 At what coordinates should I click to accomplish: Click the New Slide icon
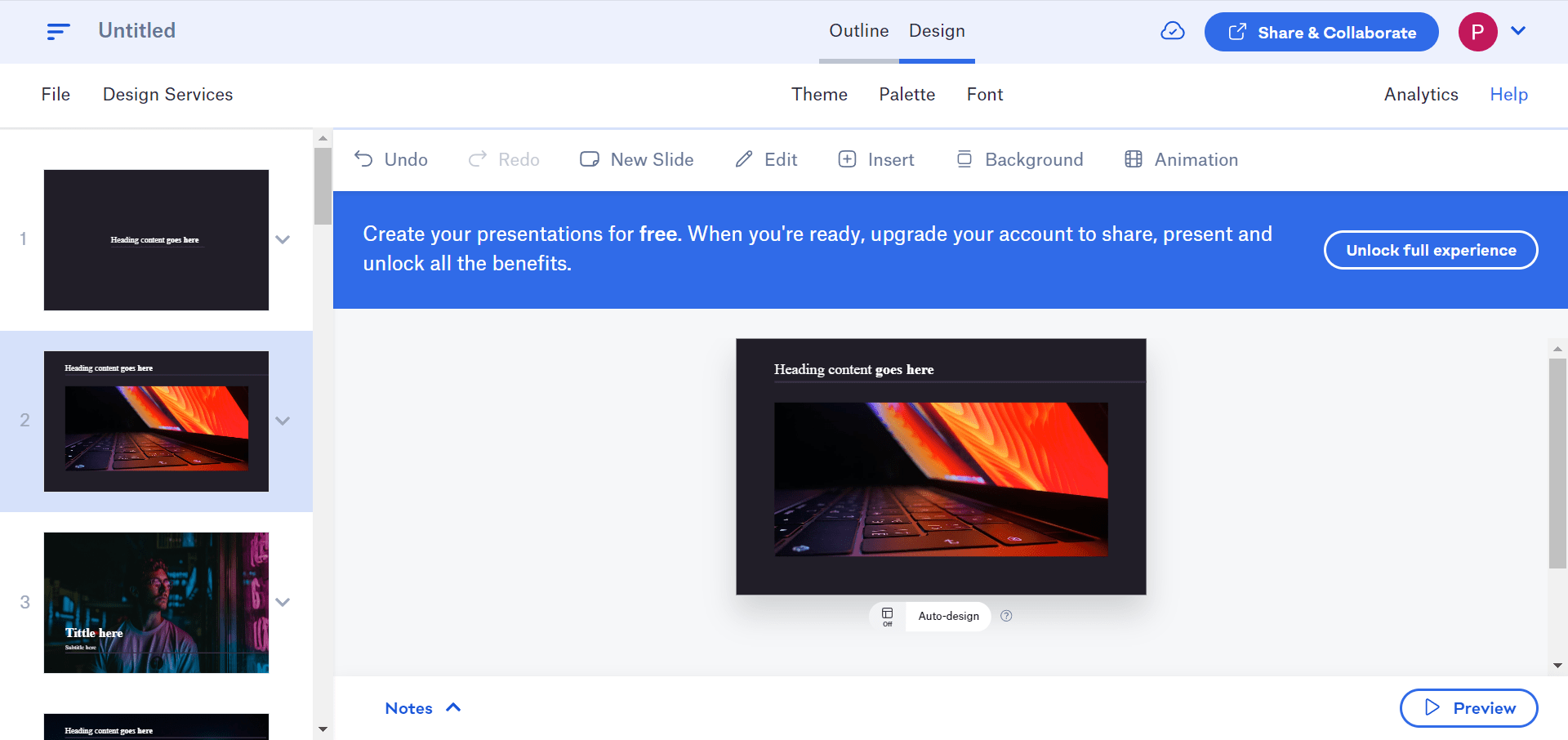pos(589,159)
